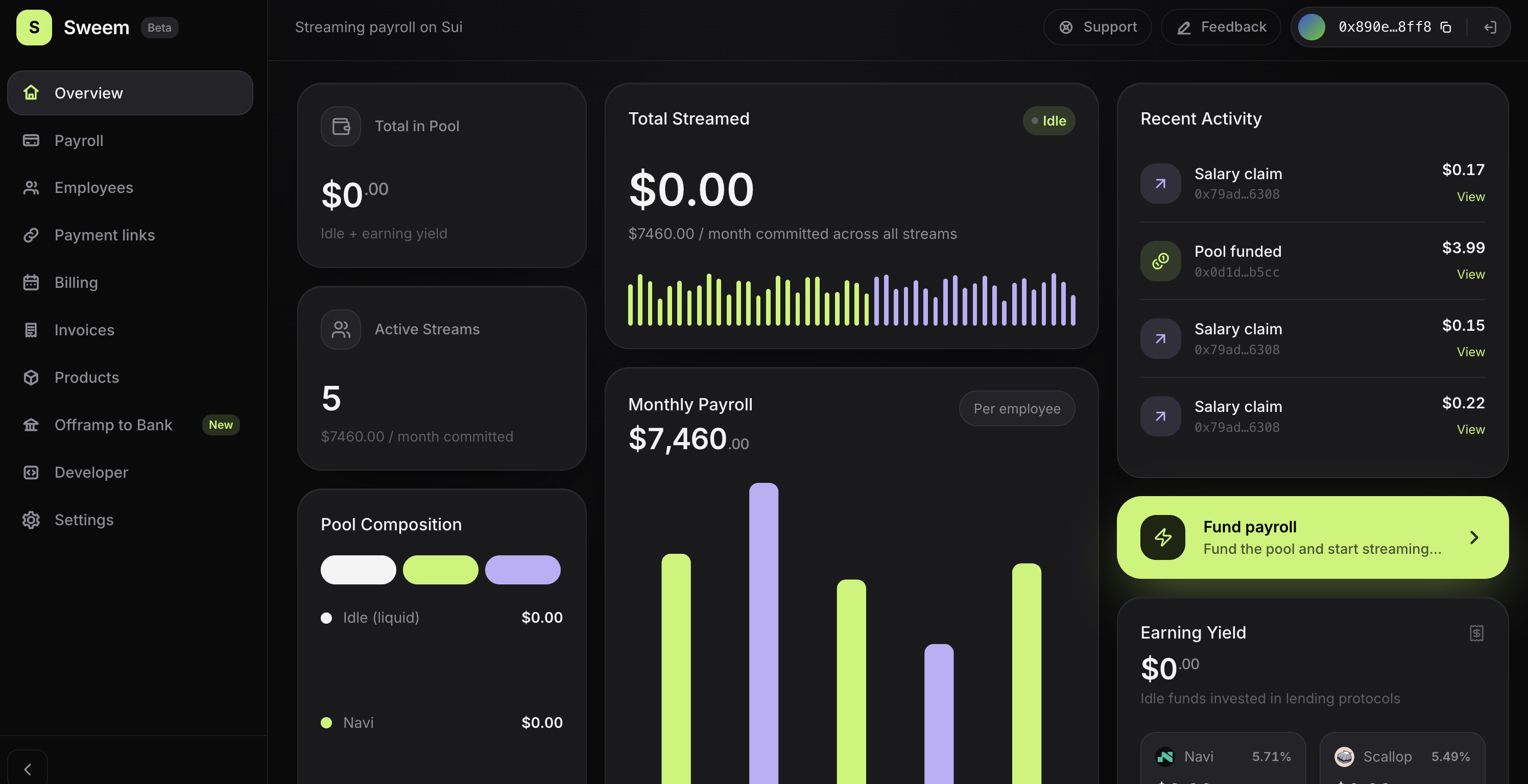Viewport: 1528px width, 784px height.
Task: Collapse the sidebar with the chevron
Action: [27, 769]
